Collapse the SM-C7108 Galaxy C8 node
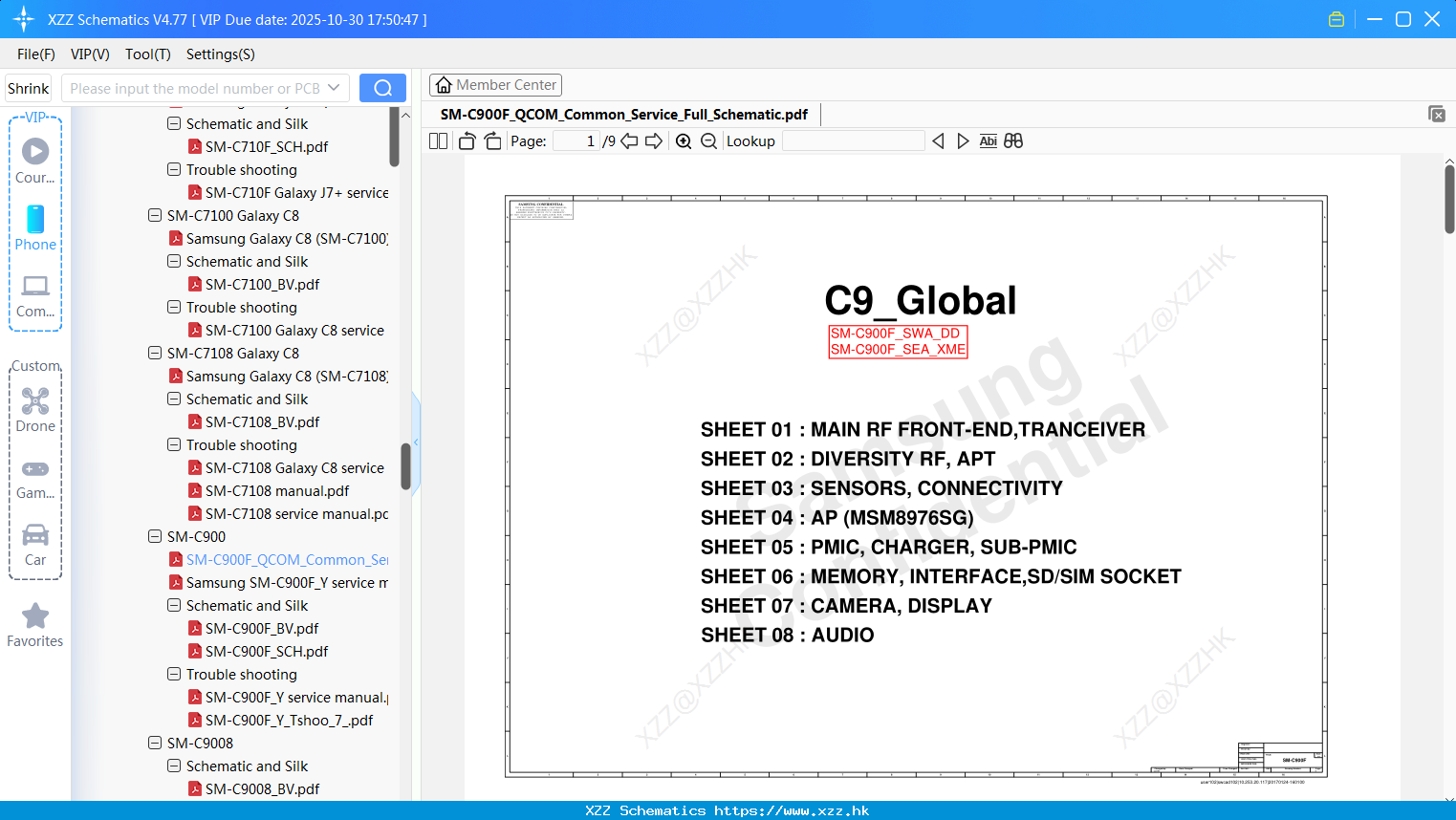The image size is (1456, 820). [155, 353]
